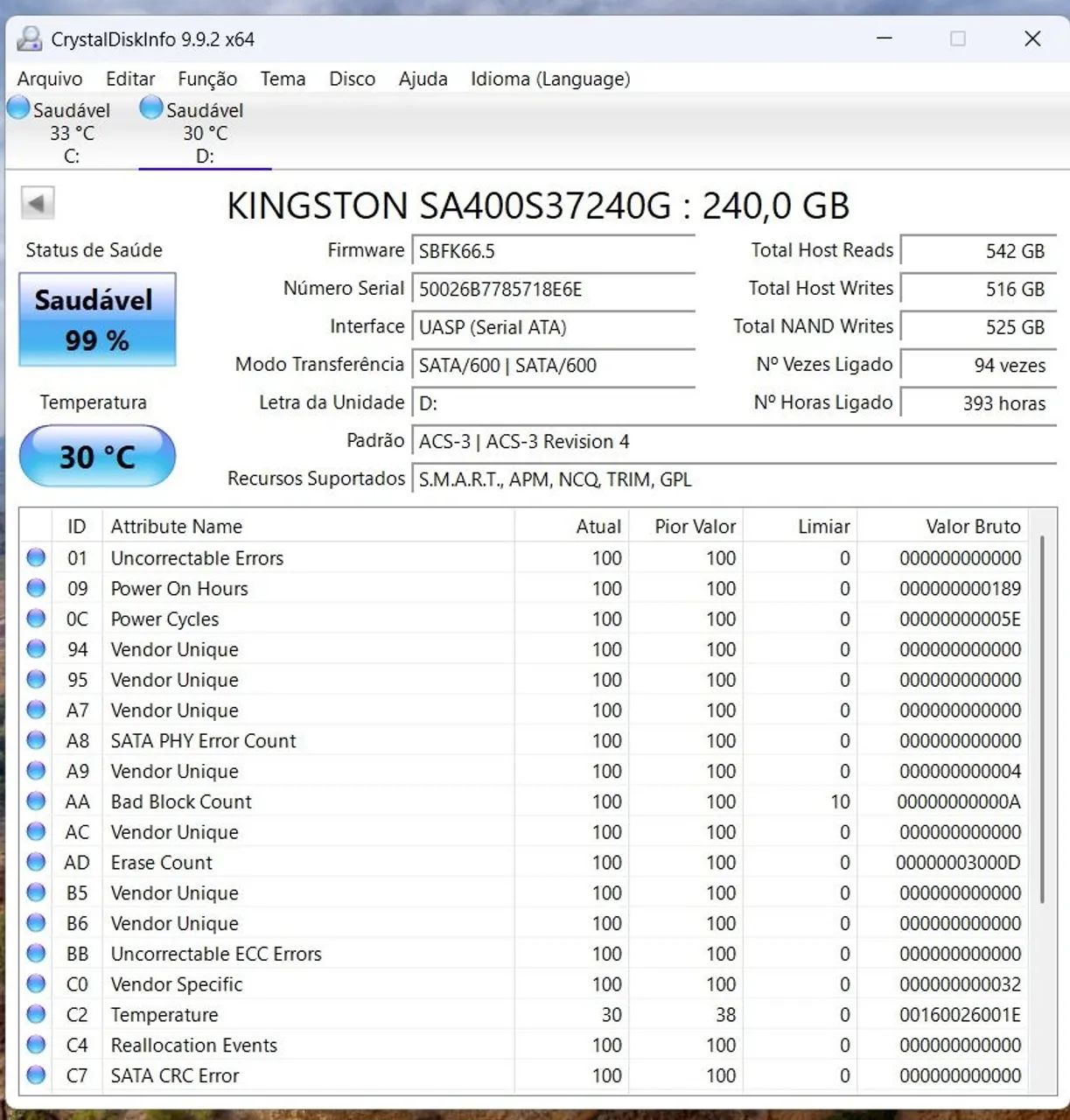Click the transfer mode field SATA/600 | SATA/600
The width and height of the screenshot is (1070, 1120).
point(553,365)
